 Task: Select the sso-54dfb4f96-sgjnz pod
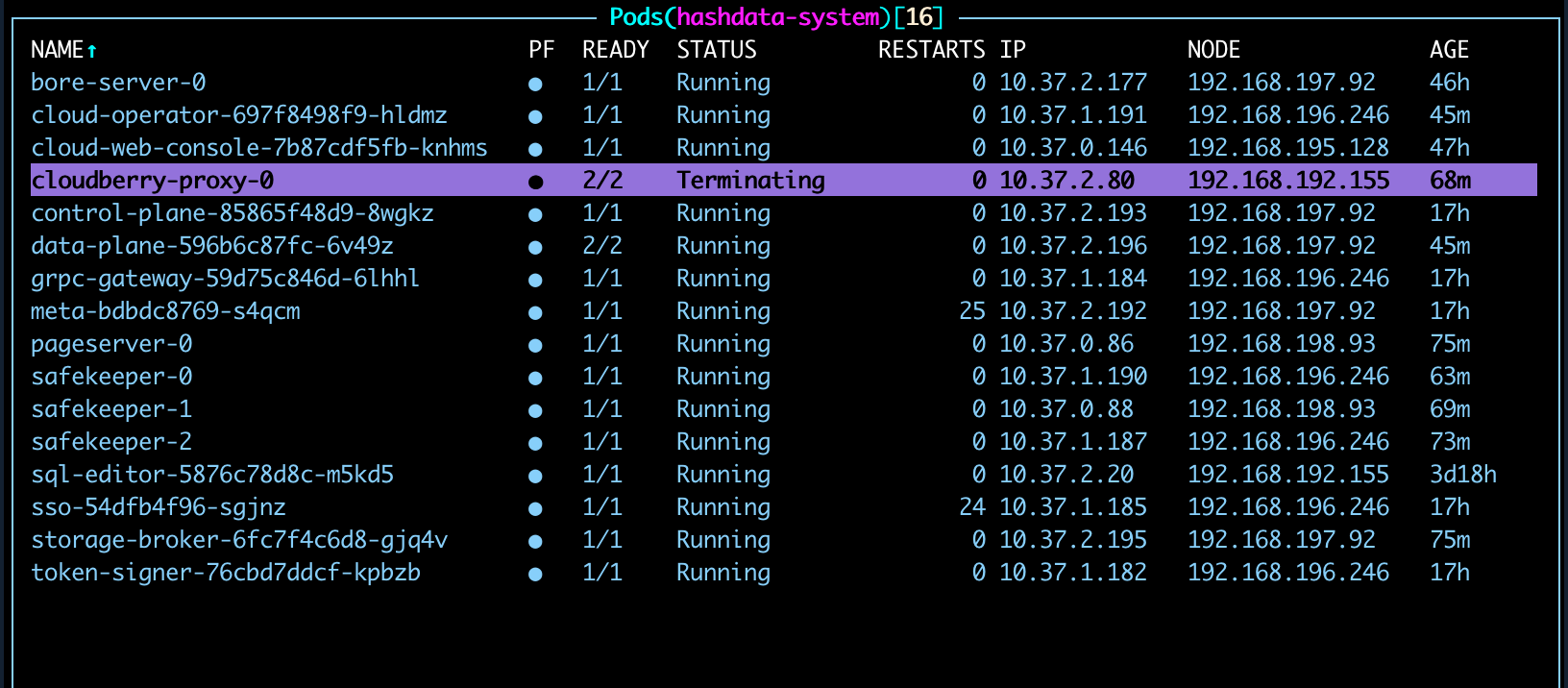pos(158,507)
